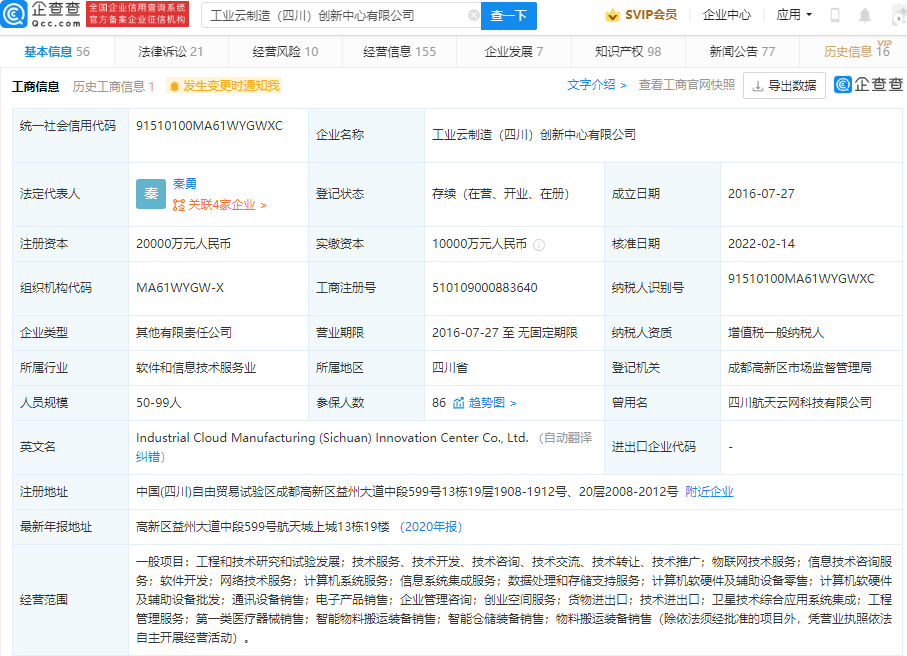The height and width of the screenshot is (656, 907).
Task: Select registered capital 20000万元人民币
Action: (x=183, y=244)
